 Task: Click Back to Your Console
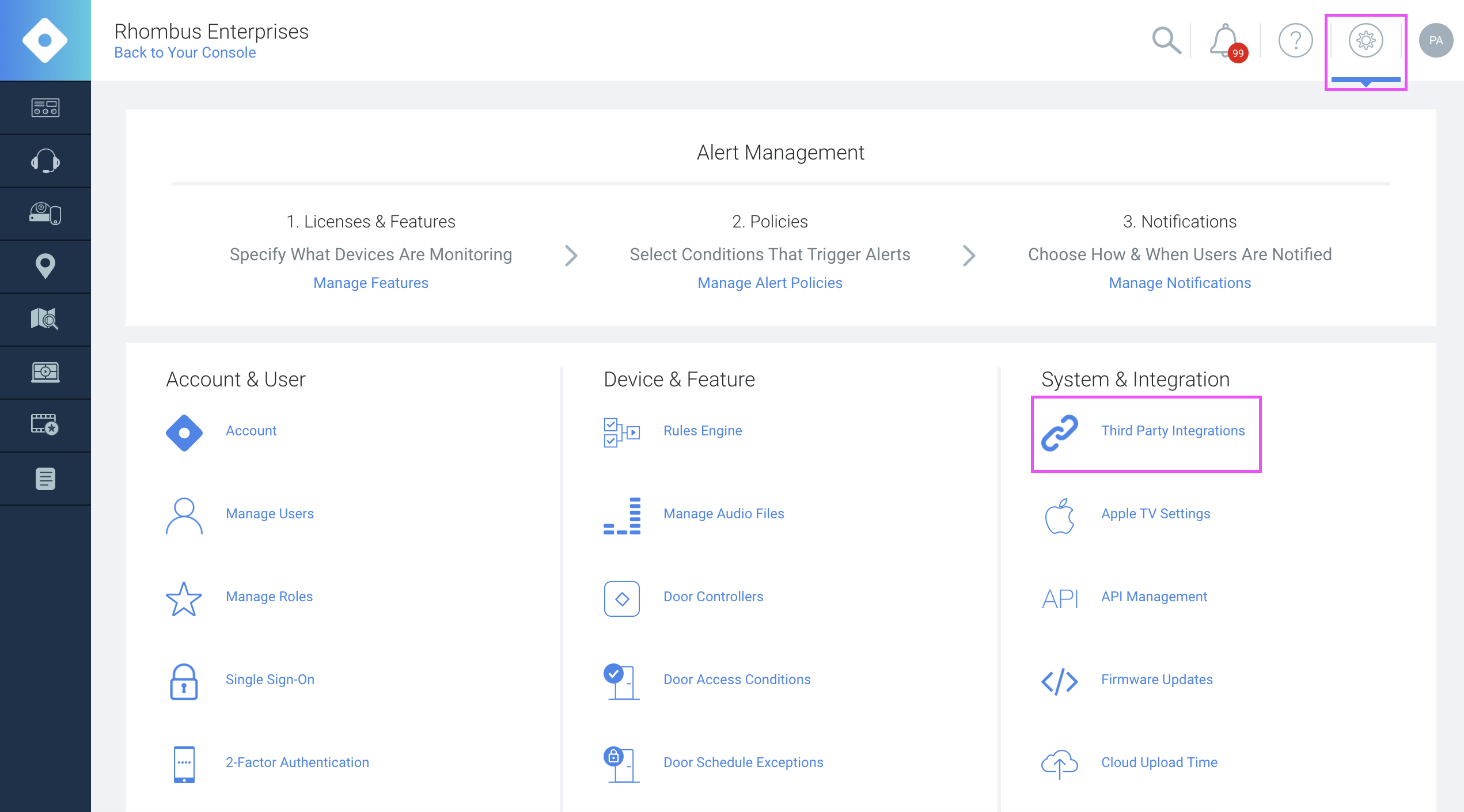click(x=185, y=52)
